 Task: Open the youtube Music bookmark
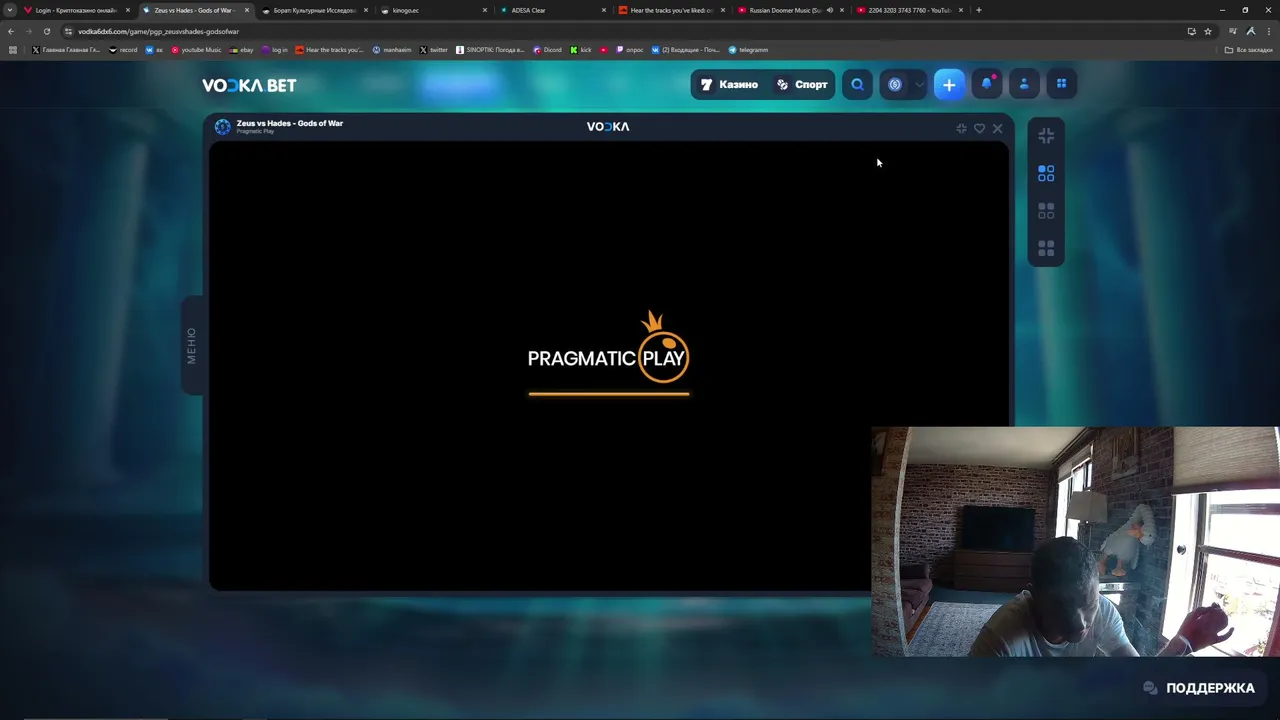point(196,50)
